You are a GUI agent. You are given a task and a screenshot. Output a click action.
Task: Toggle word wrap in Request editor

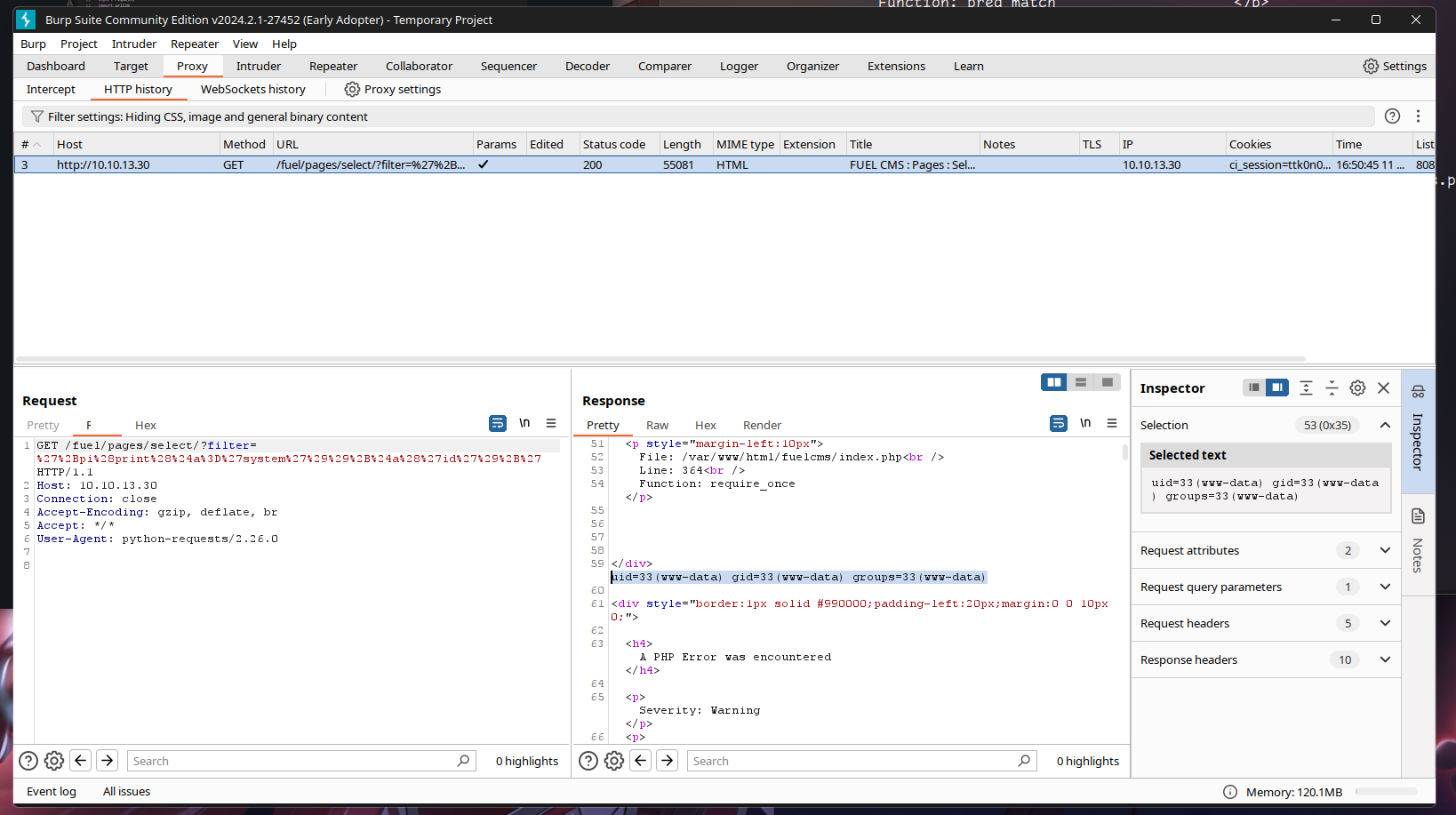pos(498,423)
